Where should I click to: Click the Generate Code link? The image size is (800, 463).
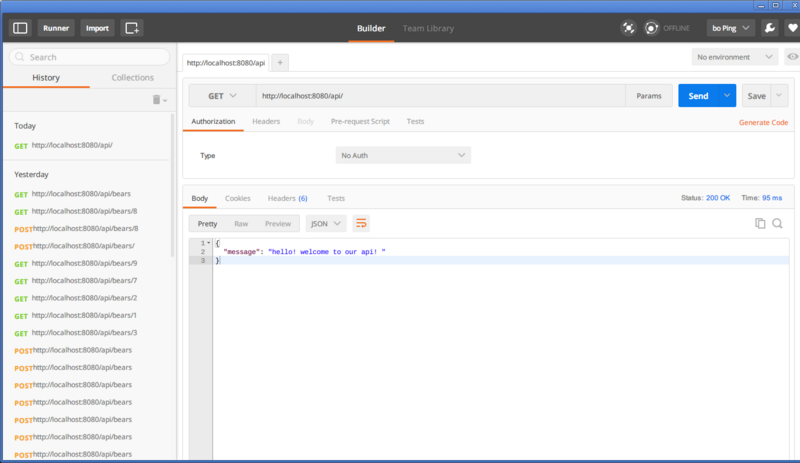[x=763, y=123]
